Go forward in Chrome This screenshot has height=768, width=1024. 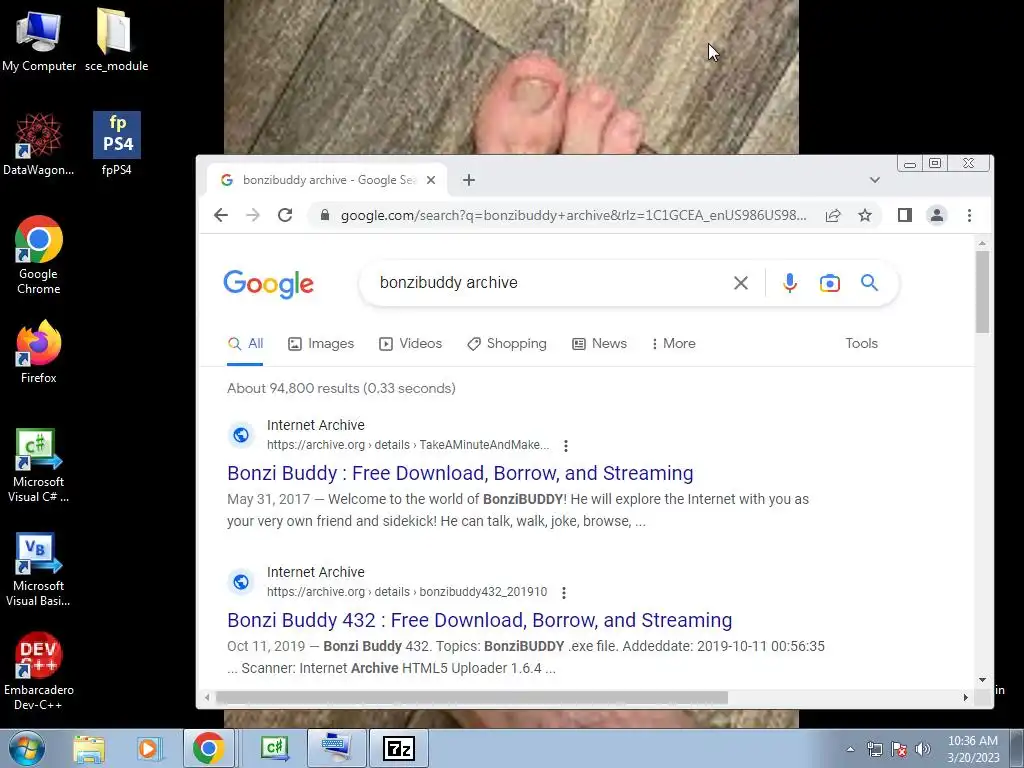[x=253, y=215]
